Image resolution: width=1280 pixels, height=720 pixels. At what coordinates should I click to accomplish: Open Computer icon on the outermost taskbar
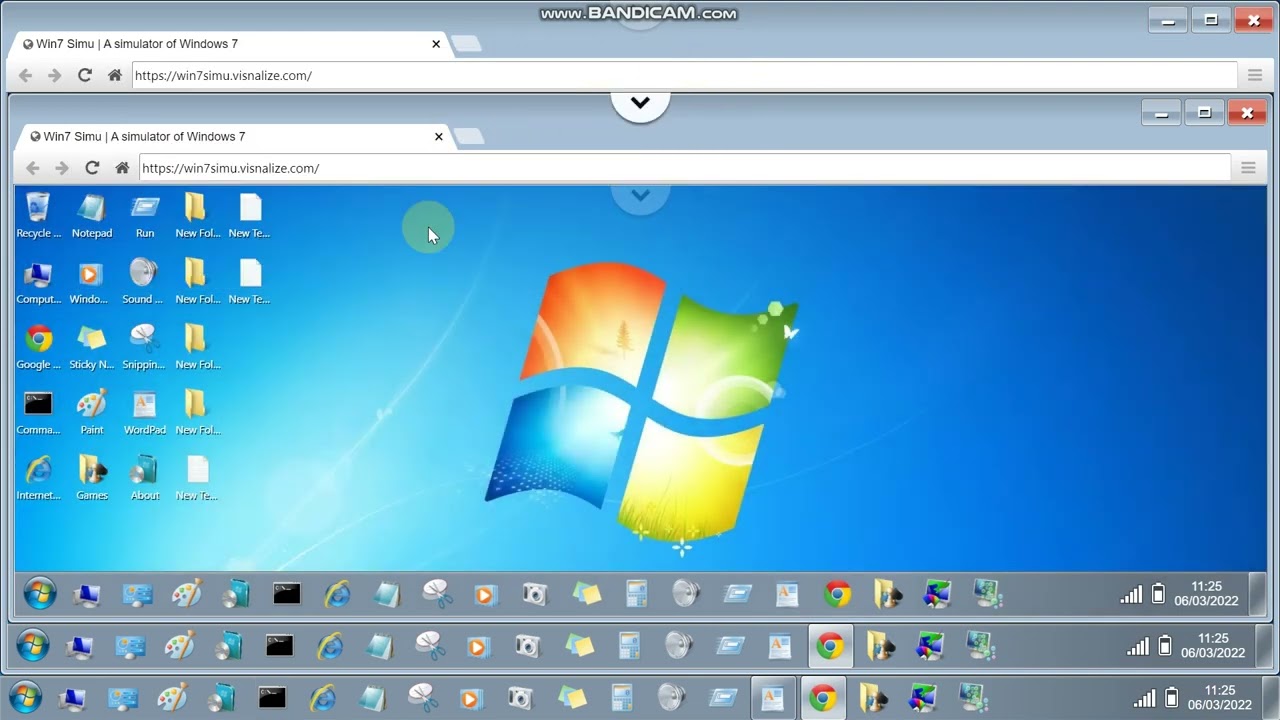pos(72,697)
